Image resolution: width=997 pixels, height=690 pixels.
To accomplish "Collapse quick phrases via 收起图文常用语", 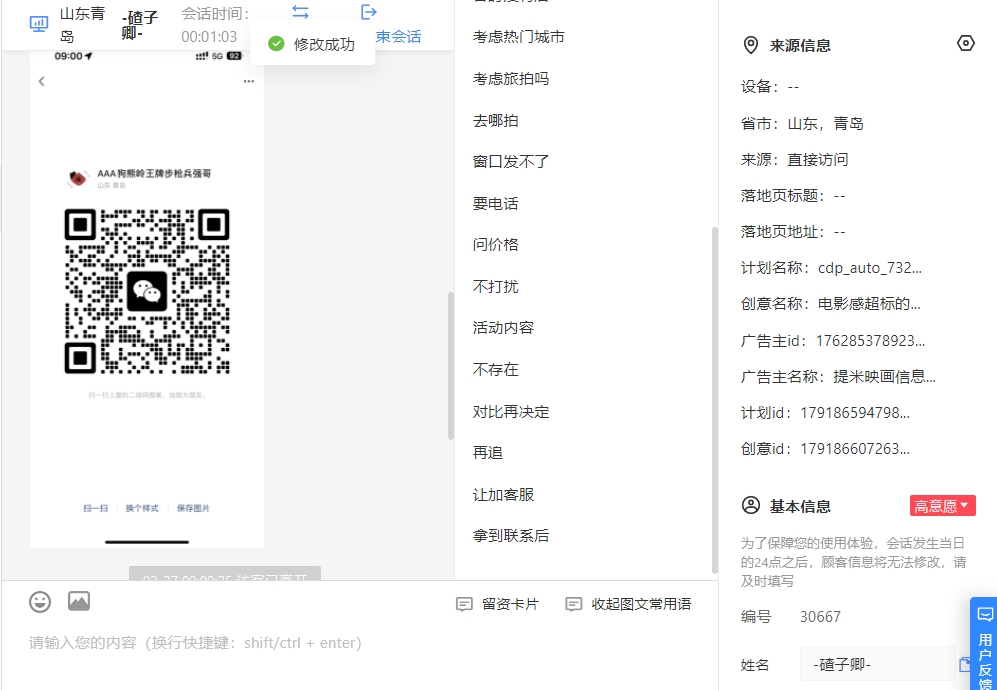I will point(628,604).
